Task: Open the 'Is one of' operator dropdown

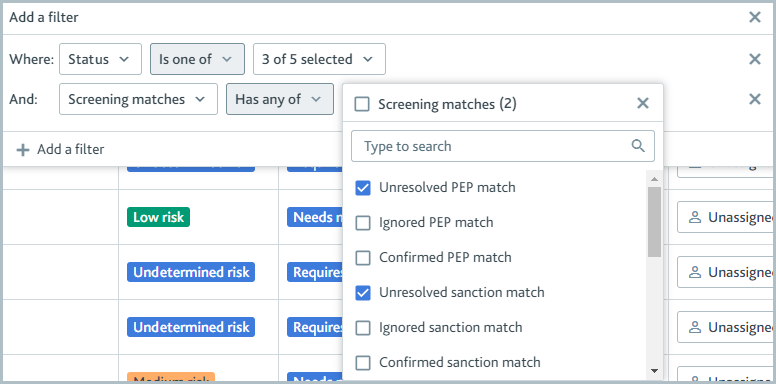Action: coord(197,59)
